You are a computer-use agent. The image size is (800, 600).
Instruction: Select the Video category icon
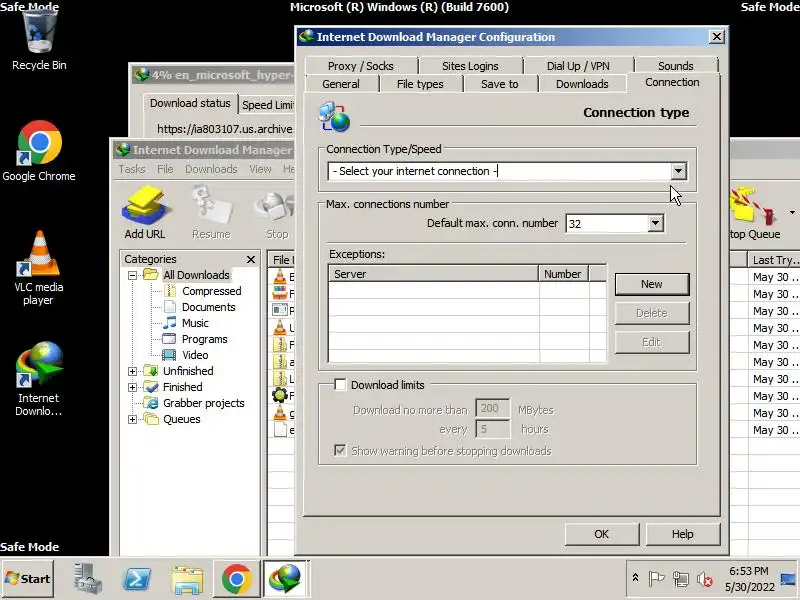[169, 355]
